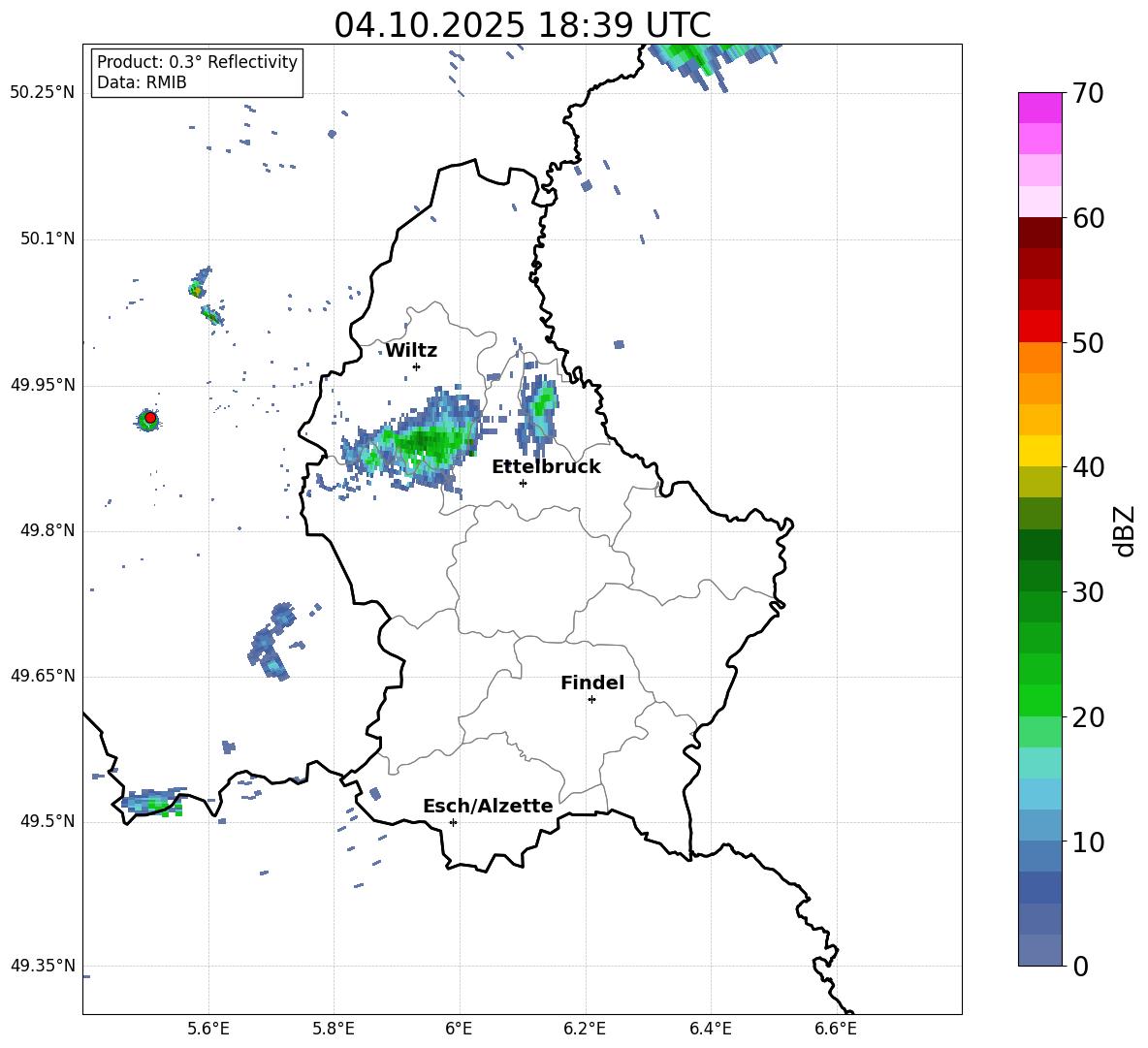Image resolution: width=1148 pixels, height=1048 pixels.
Task: Click the 40 colorbar tick value
Action: 1088,467
